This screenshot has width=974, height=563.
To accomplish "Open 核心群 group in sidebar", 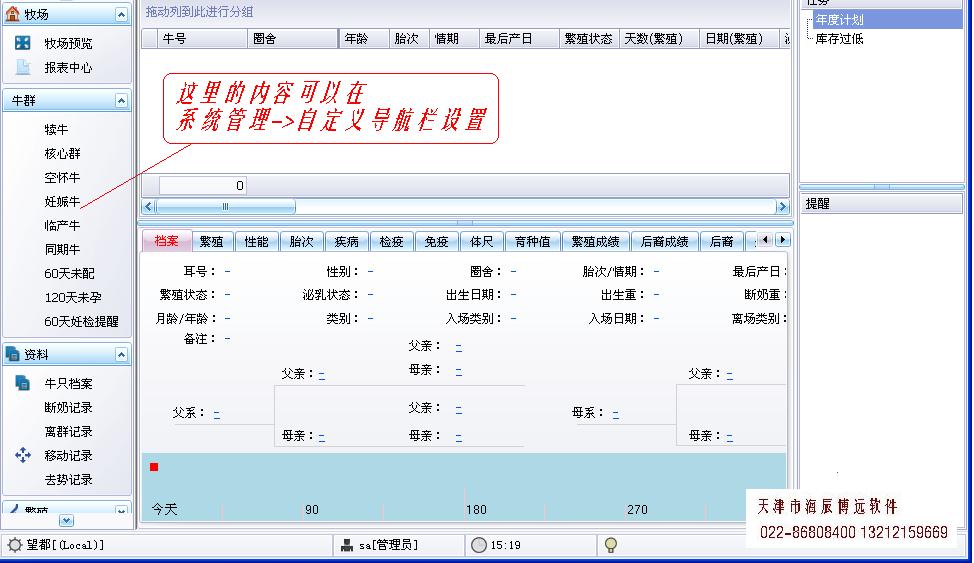I will [x=62, y=153].
